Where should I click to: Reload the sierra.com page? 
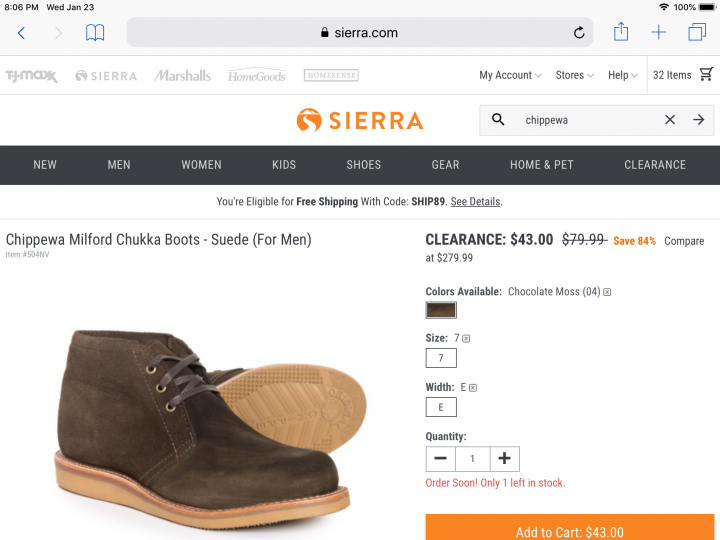tap(579, 33)
